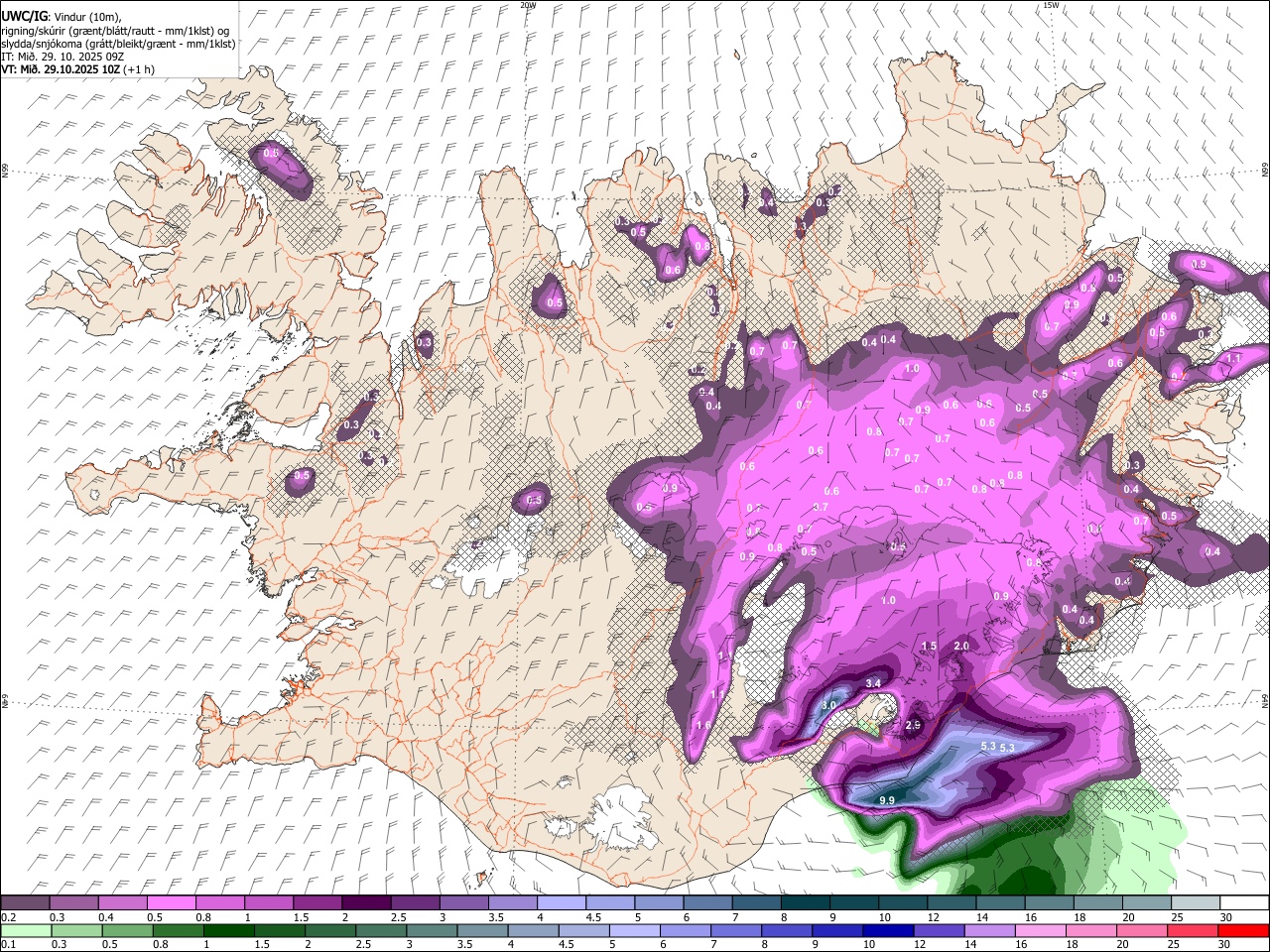
Task: Click the '0.1' label under the rain scale
Action: [x=9, y=945]
